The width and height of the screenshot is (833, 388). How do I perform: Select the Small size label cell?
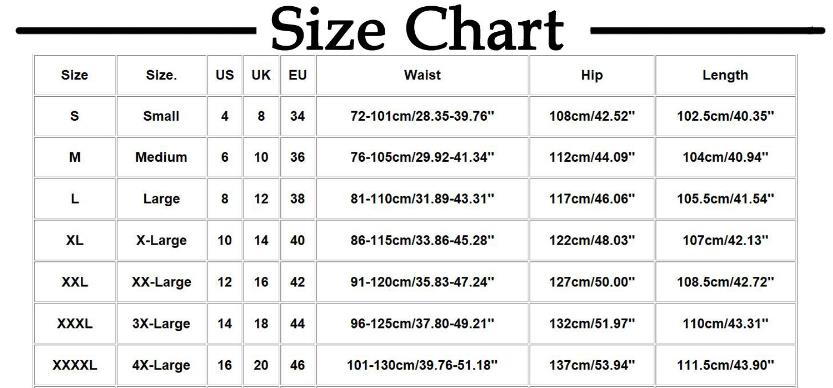[161, 116]
